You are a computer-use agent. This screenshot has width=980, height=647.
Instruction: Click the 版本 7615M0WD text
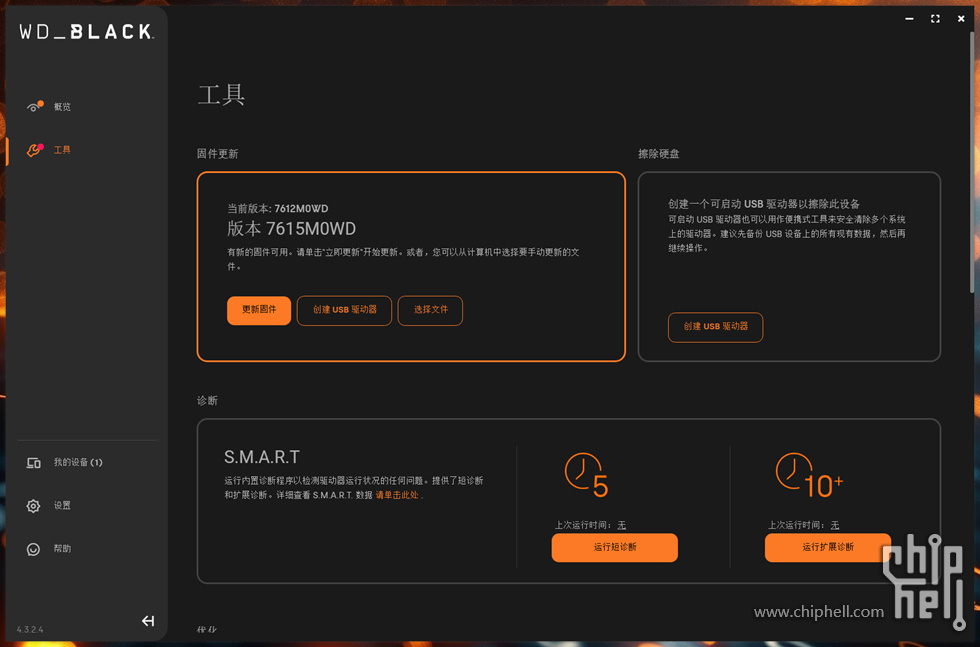coord(291,229)
